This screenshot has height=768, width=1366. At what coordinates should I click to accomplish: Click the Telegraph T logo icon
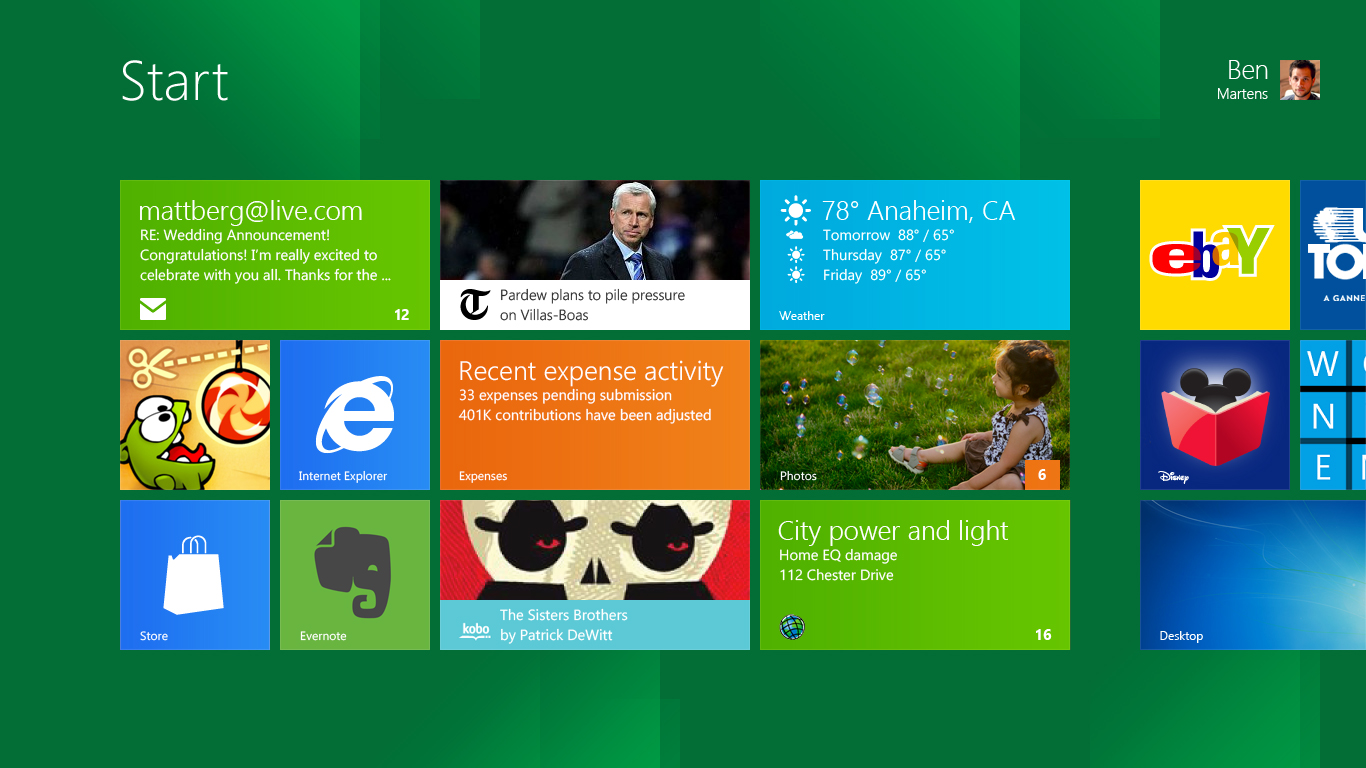point(475,304)
